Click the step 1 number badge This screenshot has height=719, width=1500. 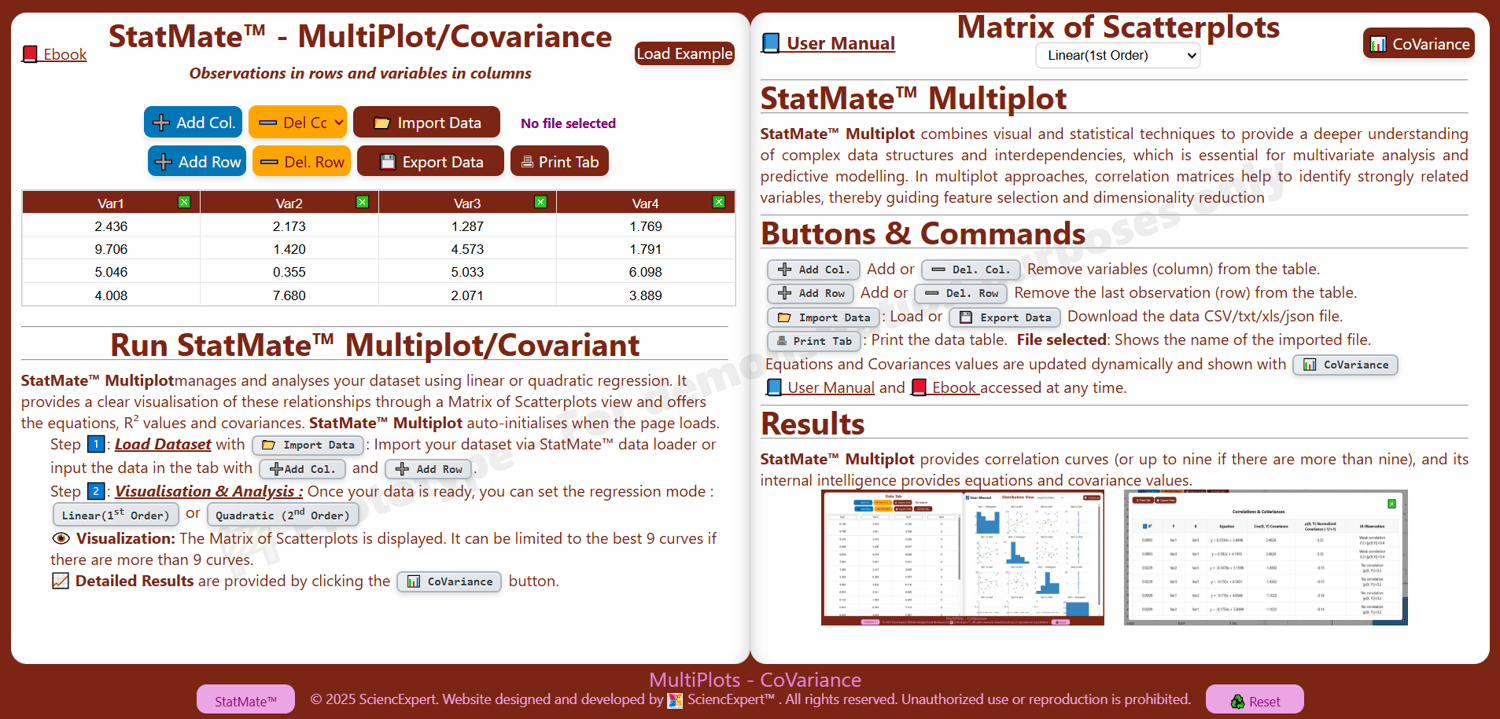(96, 444)
